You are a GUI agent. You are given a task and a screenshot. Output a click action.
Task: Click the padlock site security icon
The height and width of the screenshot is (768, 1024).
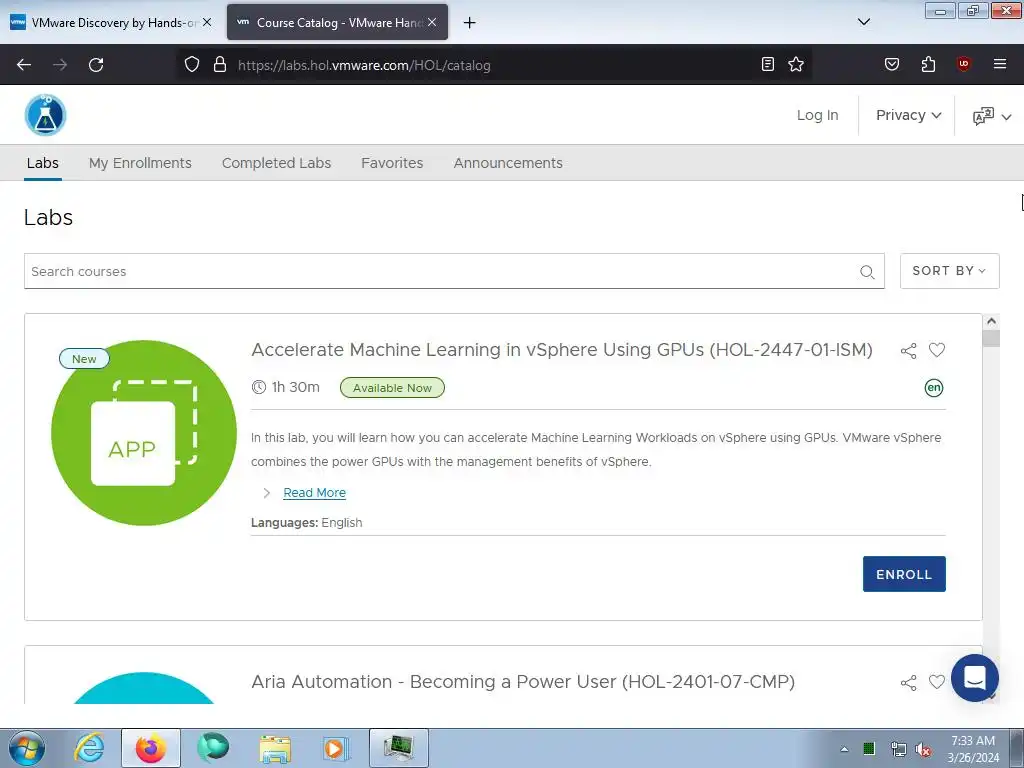(220, 64)
